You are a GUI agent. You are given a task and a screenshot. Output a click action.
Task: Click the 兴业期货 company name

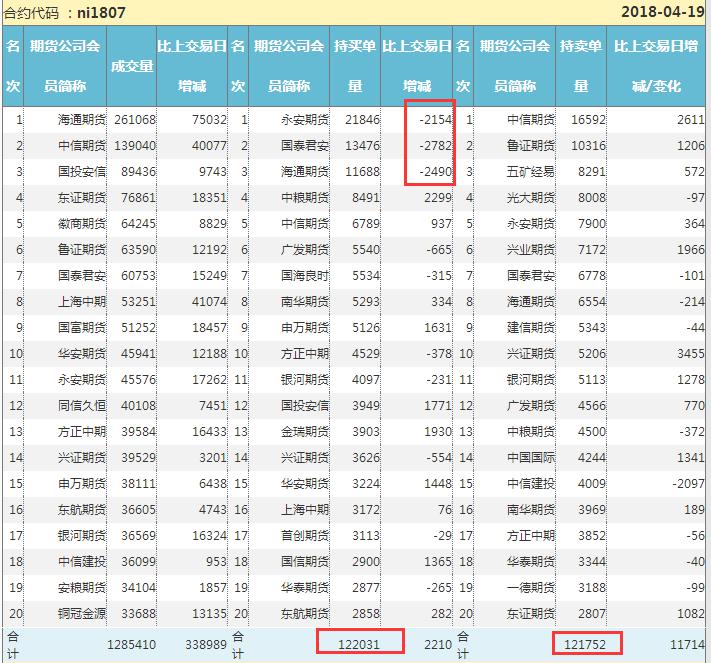coord(531,250)
